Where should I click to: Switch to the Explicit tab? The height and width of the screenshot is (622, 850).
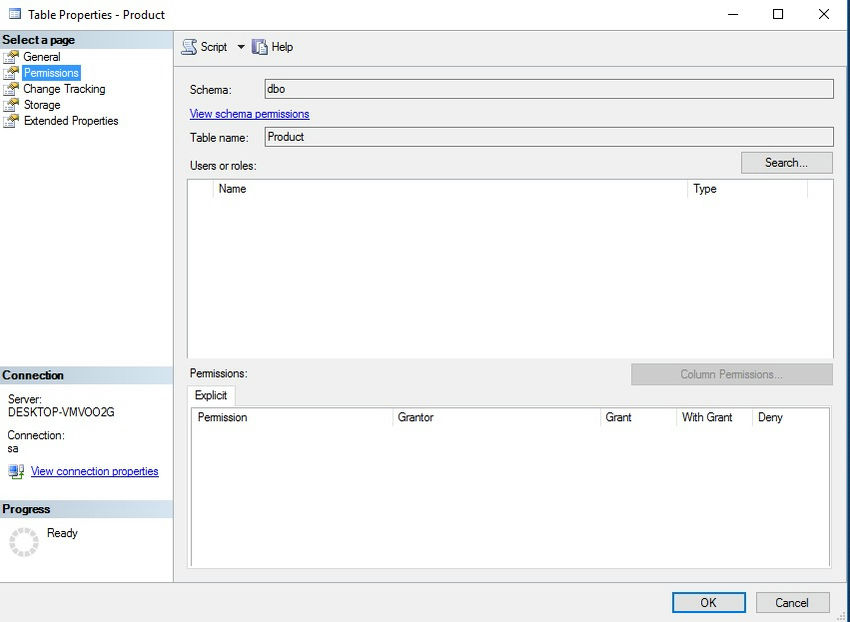click(210, 395)
